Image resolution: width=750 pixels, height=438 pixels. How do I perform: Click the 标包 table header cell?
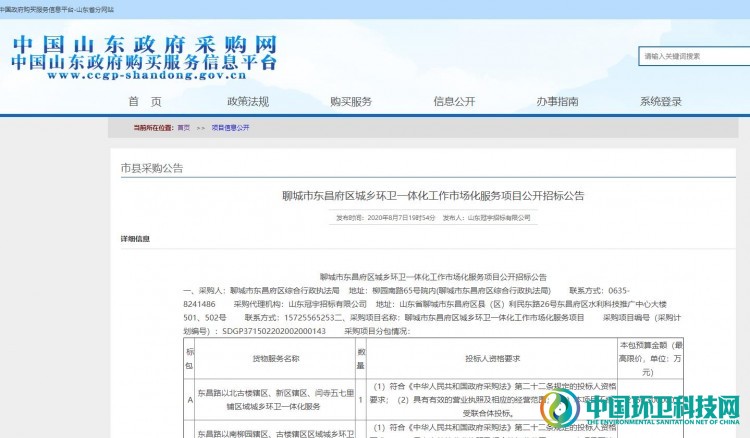[189, 359]
